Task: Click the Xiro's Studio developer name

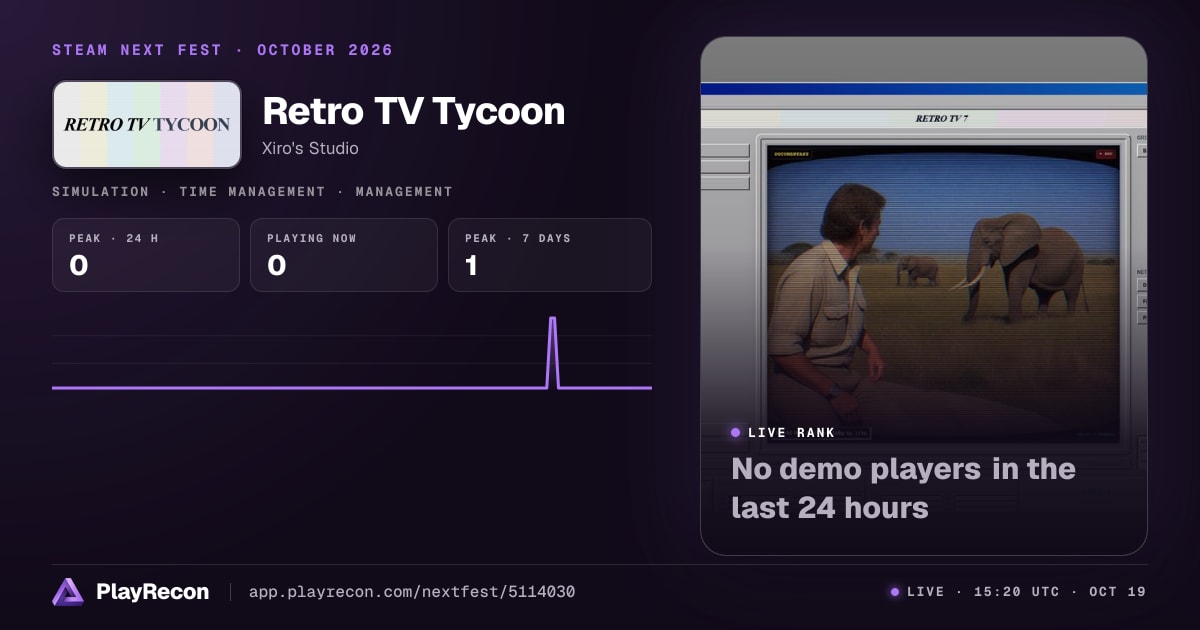Action: tap(310, 148)
